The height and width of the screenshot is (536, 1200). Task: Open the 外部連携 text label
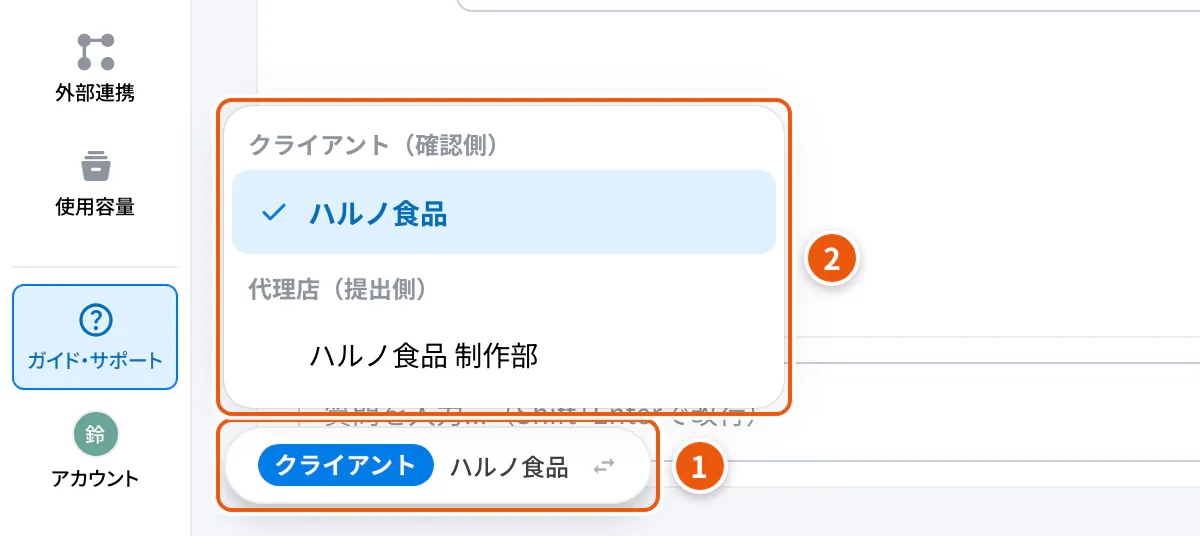(x=95, y=93)
